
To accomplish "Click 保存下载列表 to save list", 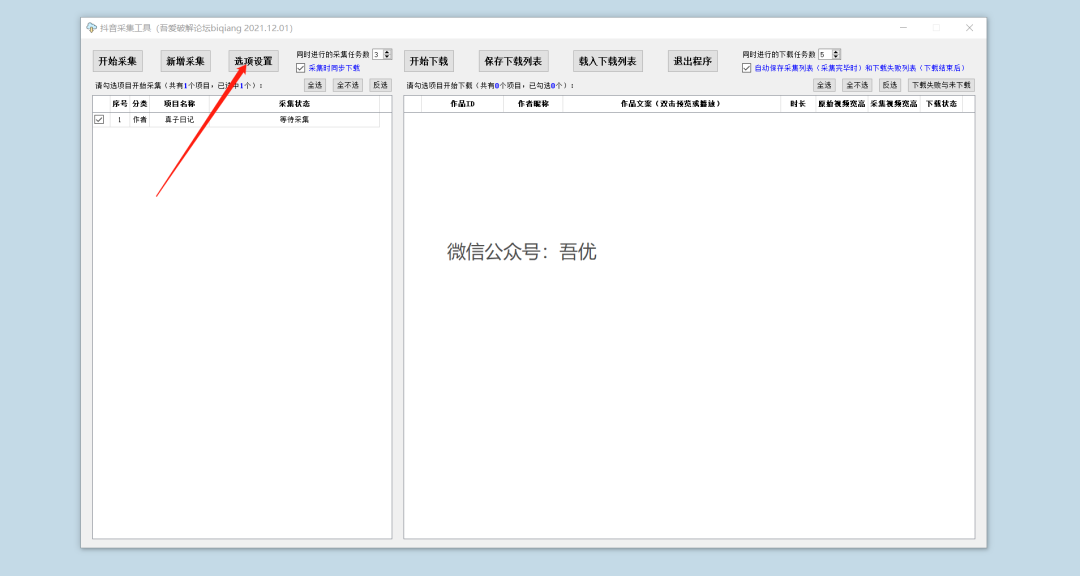I will [x=512, y=61].
